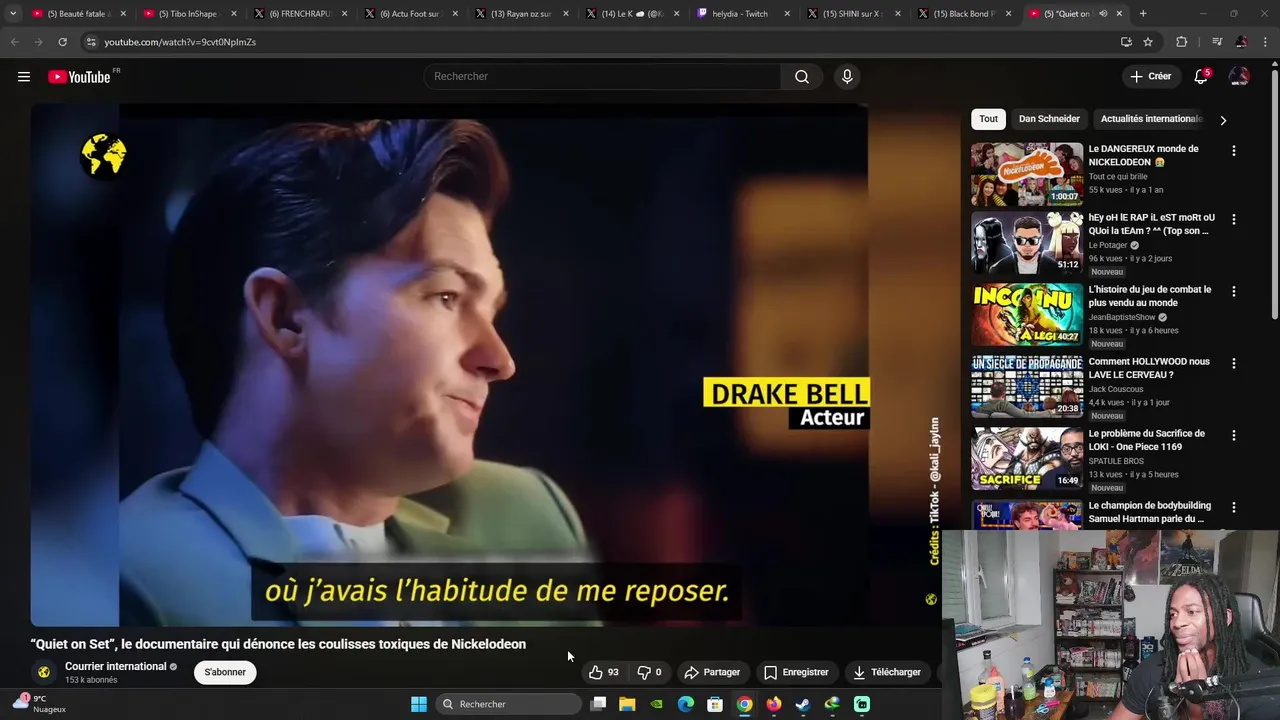Share the video via Partager
Viewport: 1280px width, 720px height.
tap(712, 672)
